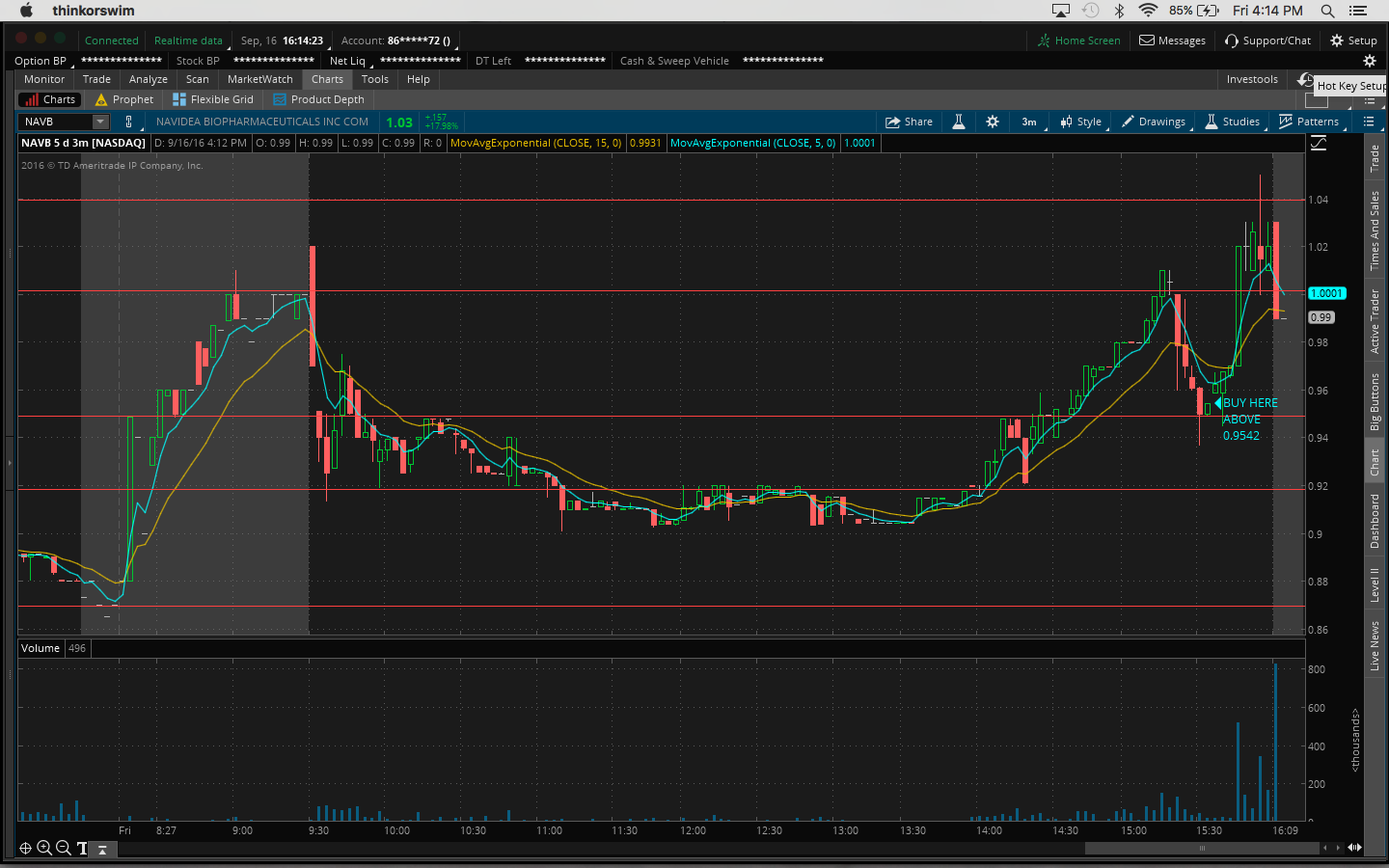This screenshot has height=868, width=1389.
Task: Open the Scan main tab
Action: pyautogui.click(x=198, y=79)
